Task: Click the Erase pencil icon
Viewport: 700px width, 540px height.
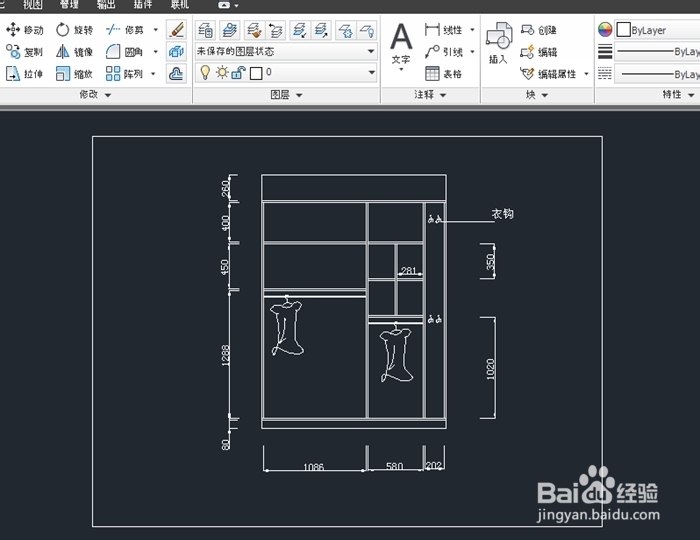Action: [x=176, y=30]
